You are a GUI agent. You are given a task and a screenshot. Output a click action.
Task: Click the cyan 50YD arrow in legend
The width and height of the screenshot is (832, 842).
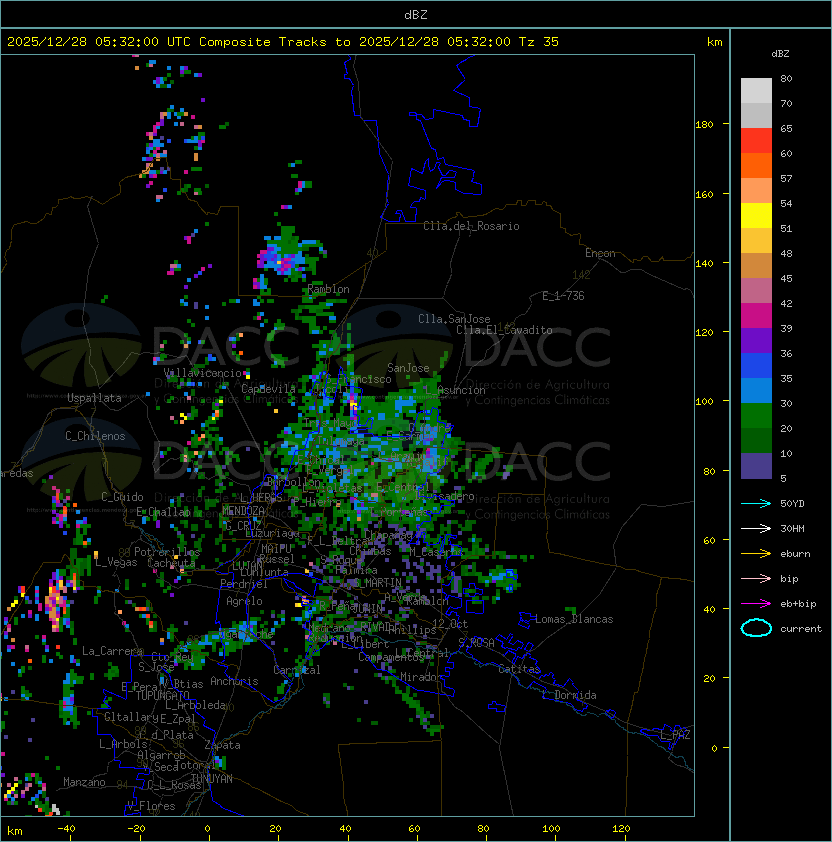[756, 503]
